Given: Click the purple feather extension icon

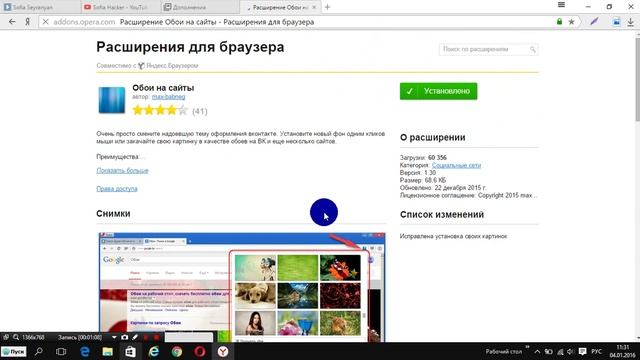Looking at the screenshot, I should (x=594, y=22).
